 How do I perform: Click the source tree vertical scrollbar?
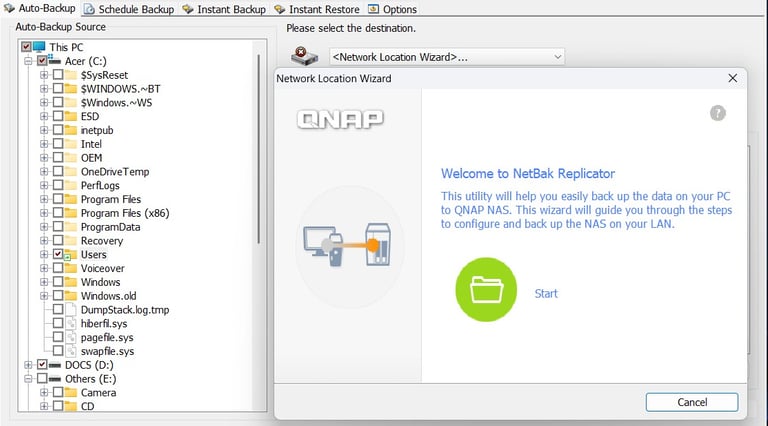[259, 148]
